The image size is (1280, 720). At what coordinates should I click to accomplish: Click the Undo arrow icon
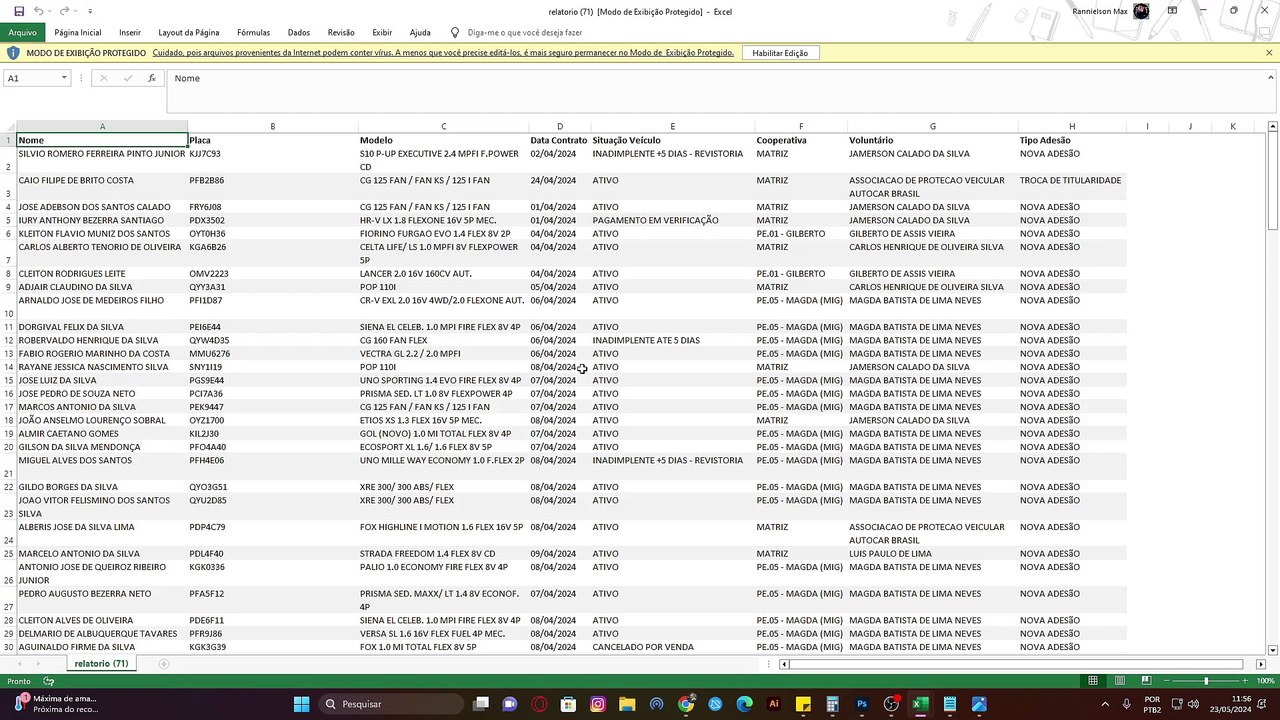click(38, 11)
